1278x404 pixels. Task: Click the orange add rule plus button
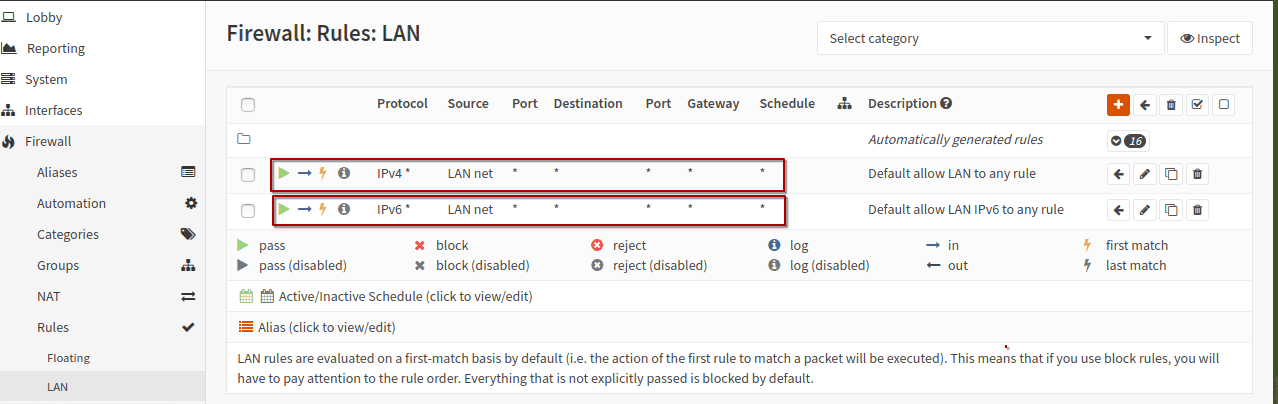click(1118, 104)
